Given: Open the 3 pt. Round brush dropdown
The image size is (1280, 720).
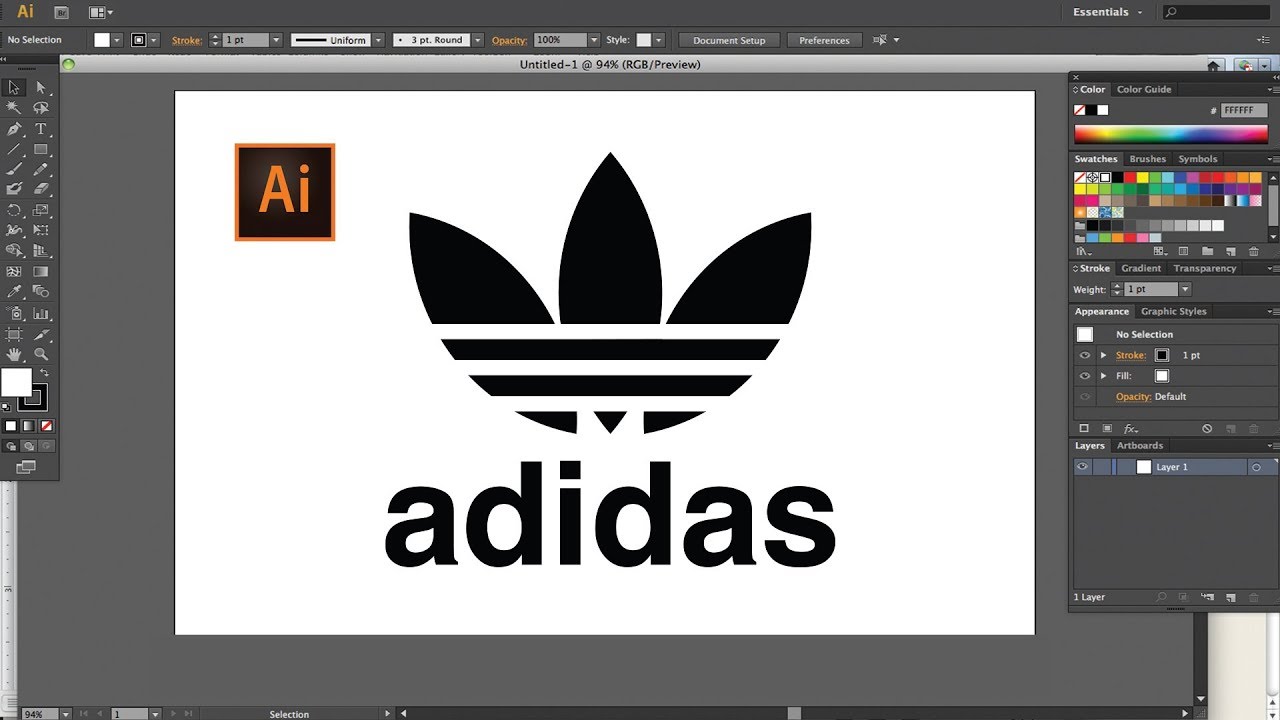Looking at the screenshot, I should (478, 40).
